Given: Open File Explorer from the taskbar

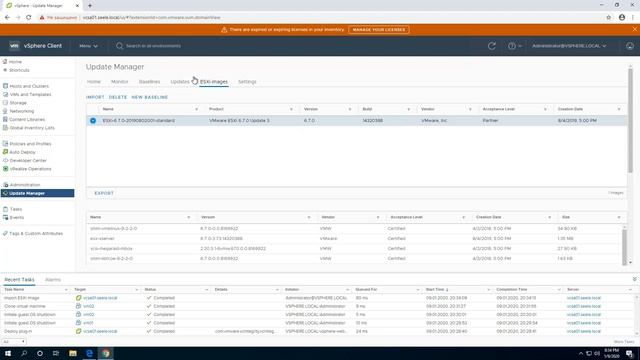Looking at the screenshot, I should point(73,353).
